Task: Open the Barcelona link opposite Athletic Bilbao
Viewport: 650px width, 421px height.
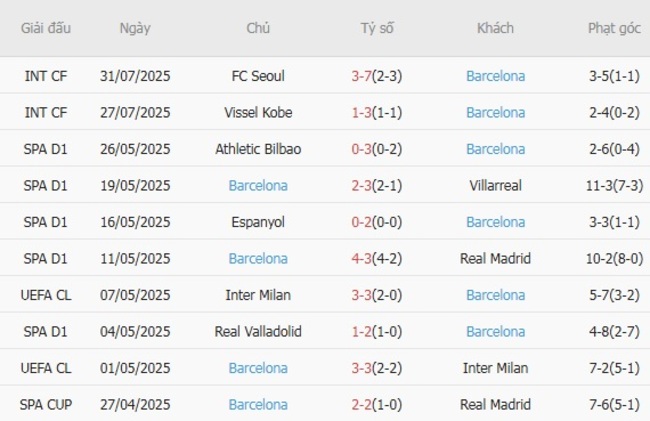Action: [x=495, y=149]
